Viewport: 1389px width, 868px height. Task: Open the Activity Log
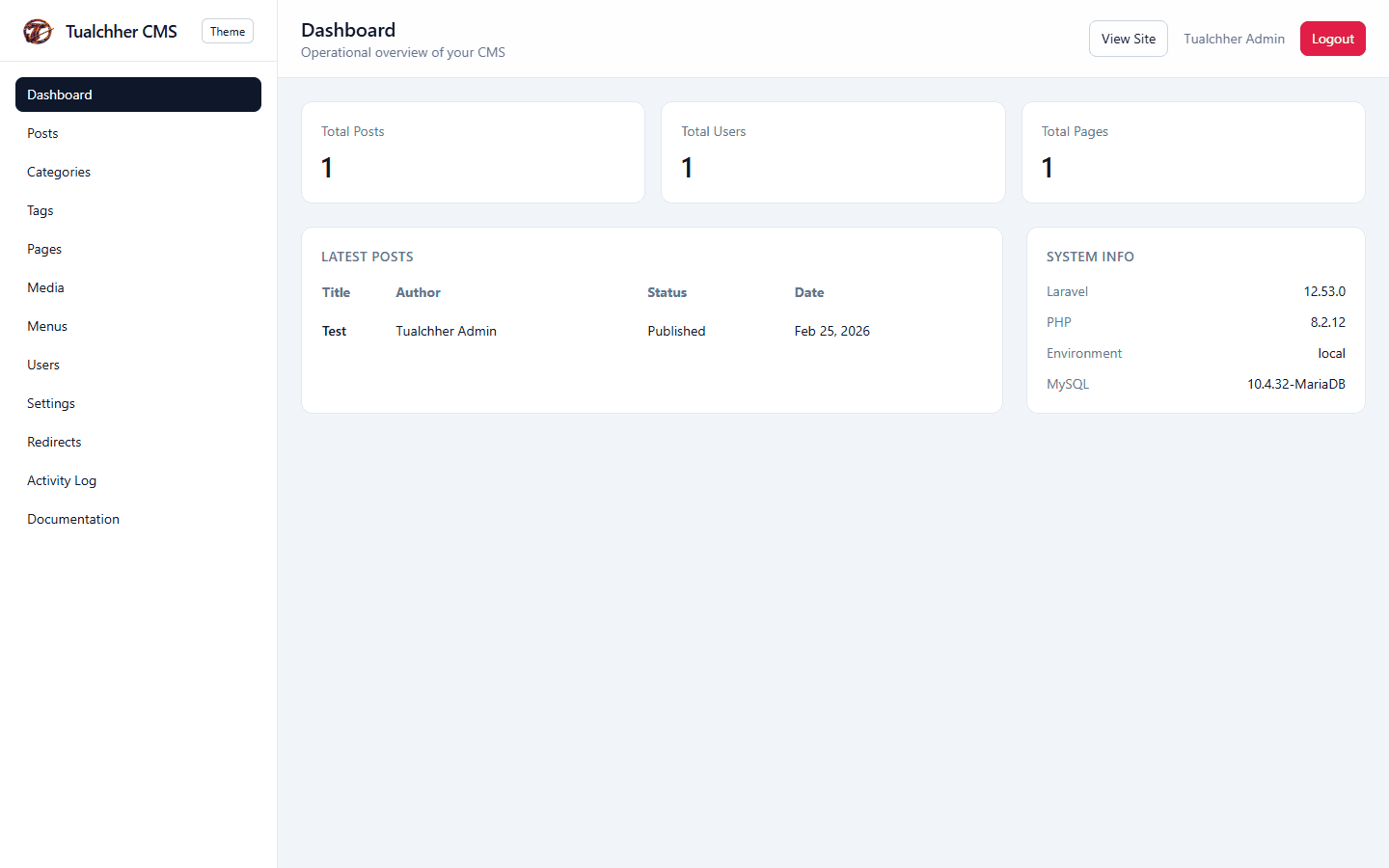pyautogui.click(x=61, y=480)
